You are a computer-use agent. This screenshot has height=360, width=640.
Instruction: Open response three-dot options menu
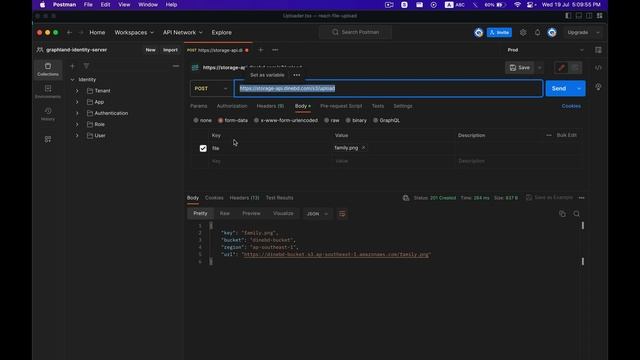[581, 198]
